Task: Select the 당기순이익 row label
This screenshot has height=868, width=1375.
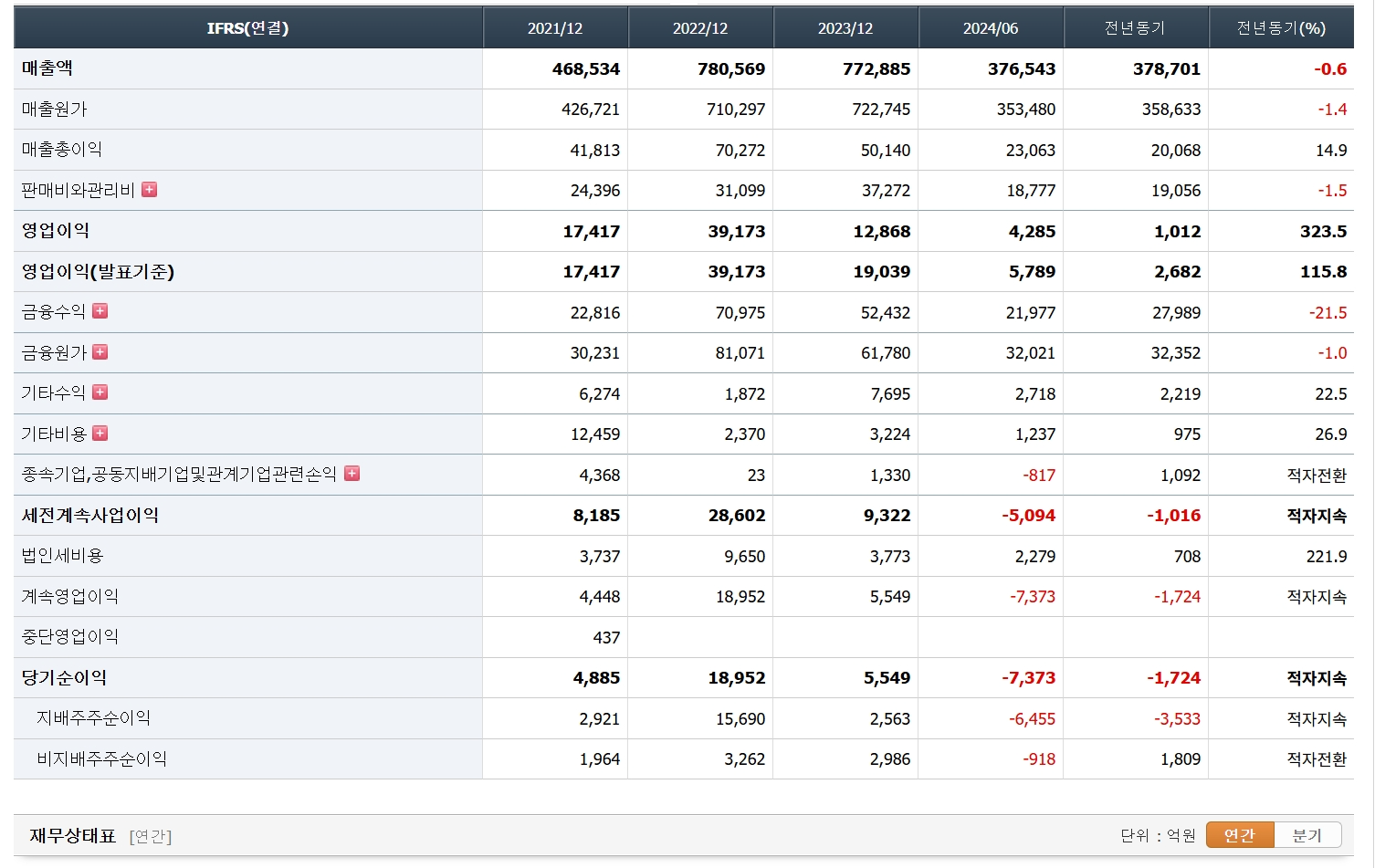Action: point(65,678)
